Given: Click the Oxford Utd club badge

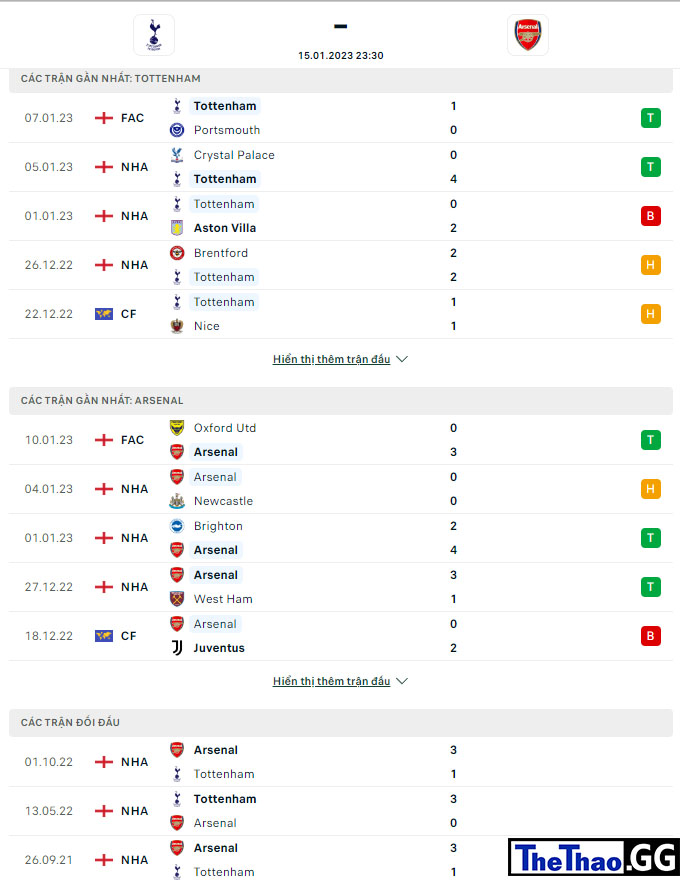Looking at the screenshot, I should 177,428.
